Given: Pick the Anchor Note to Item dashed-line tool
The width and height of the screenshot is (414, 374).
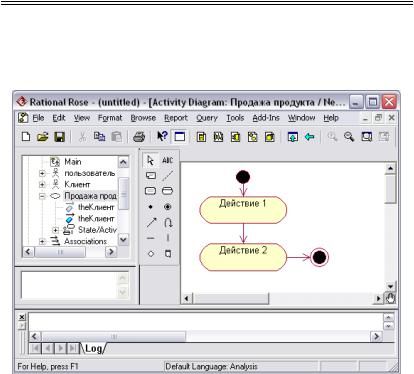Looking at the screenshot, I should (168, 175).
